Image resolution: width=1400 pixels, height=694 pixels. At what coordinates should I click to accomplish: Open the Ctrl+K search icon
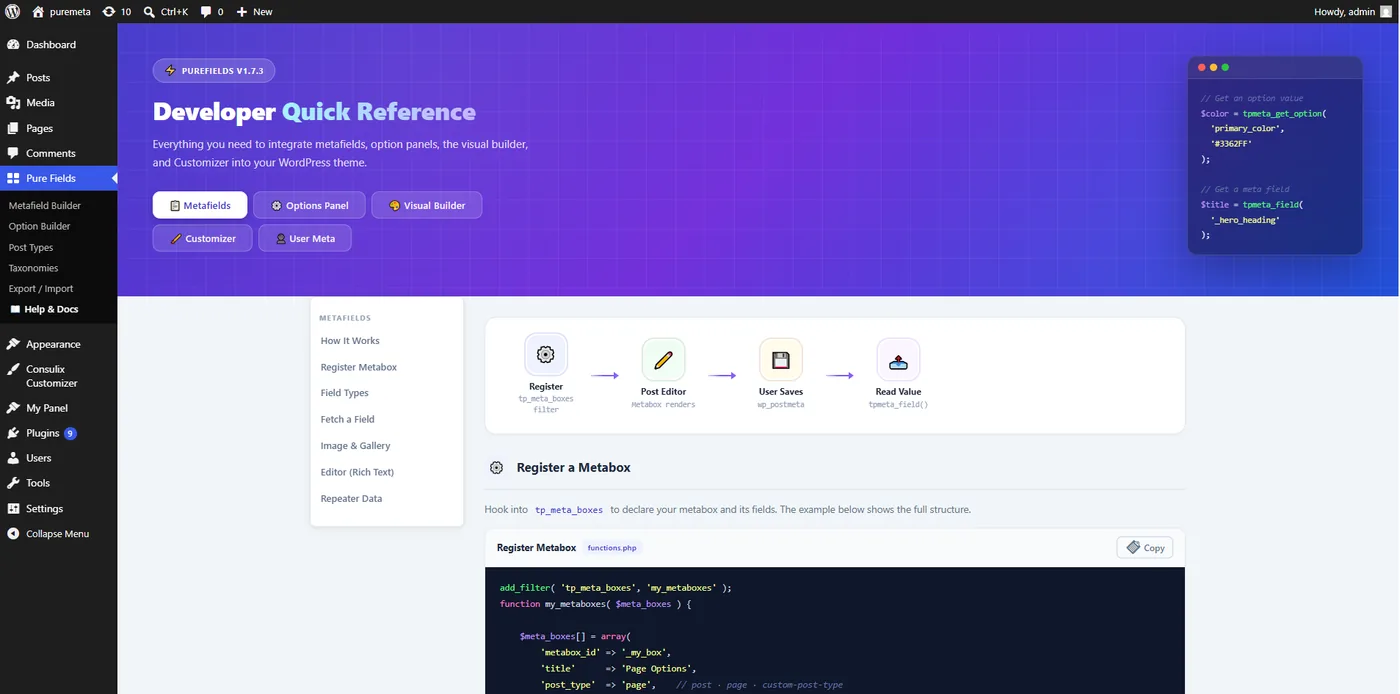click(149, 12)
